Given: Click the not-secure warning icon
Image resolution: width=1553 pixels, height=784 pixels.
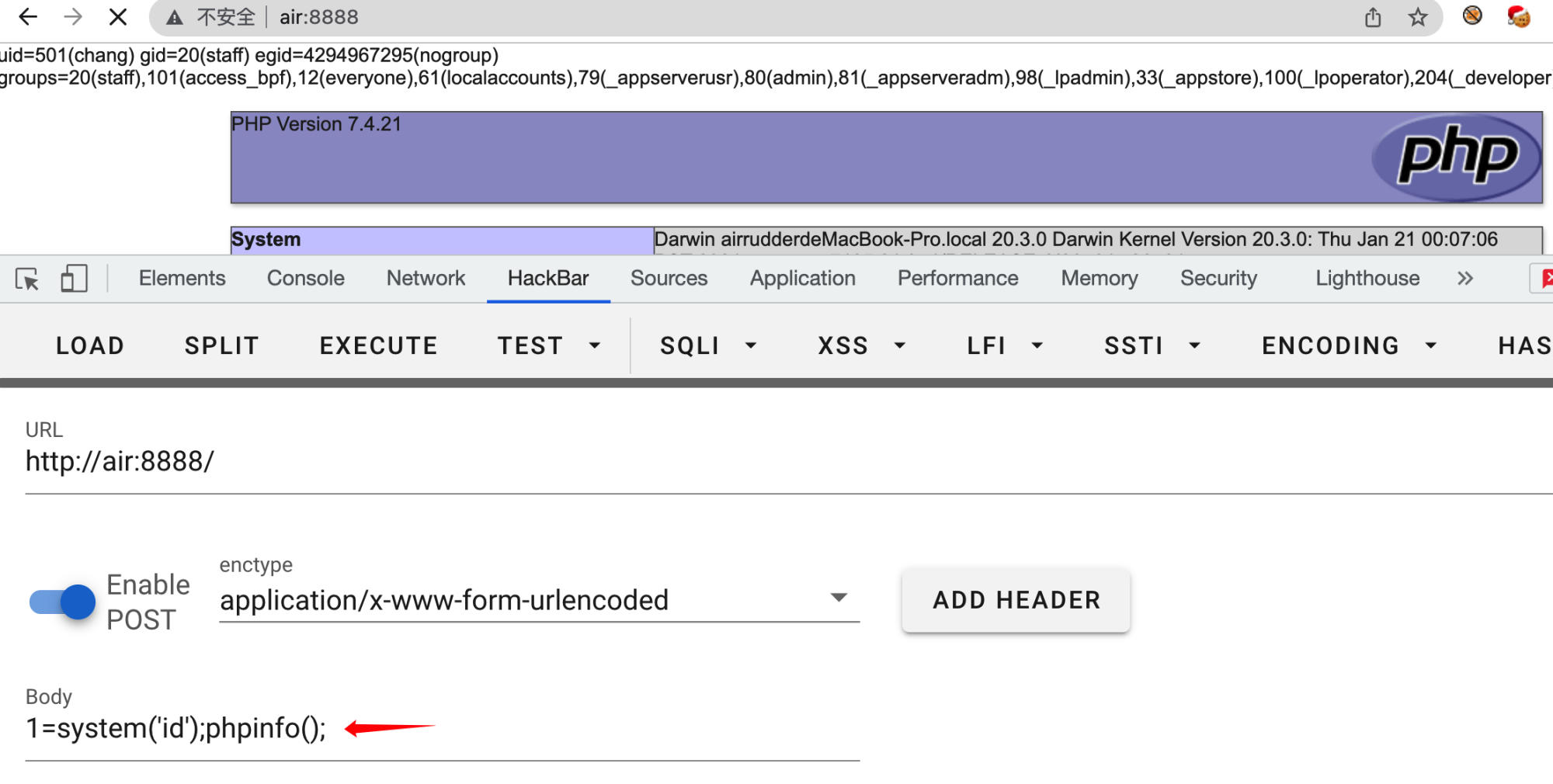Looking at the screenshot, I should point(175,17).
